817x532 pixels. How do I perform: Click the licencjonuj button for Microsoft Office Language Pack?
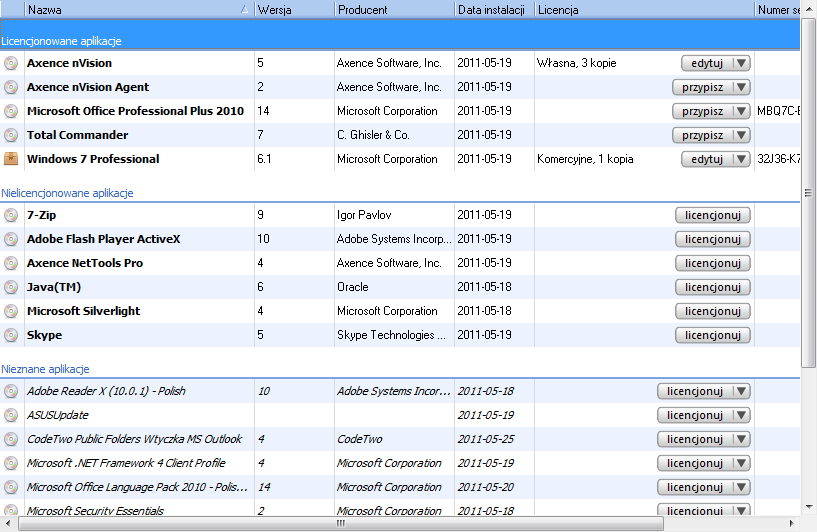[695, 487]
